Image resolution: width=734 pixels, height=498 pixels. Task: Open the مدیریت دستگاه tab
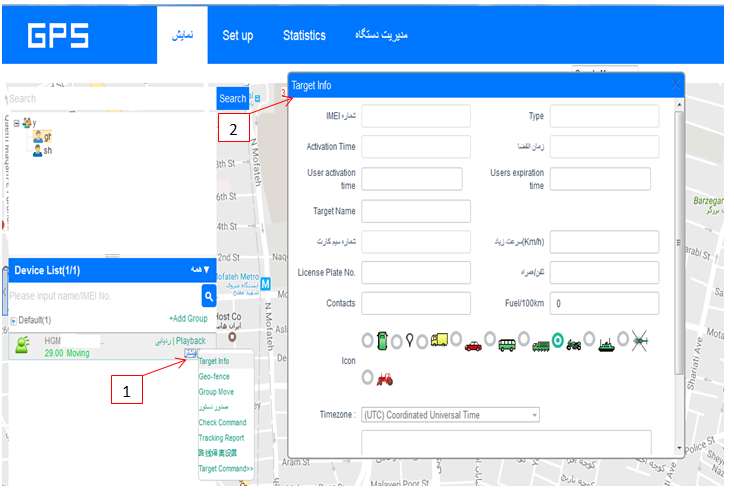coord(381,35)
